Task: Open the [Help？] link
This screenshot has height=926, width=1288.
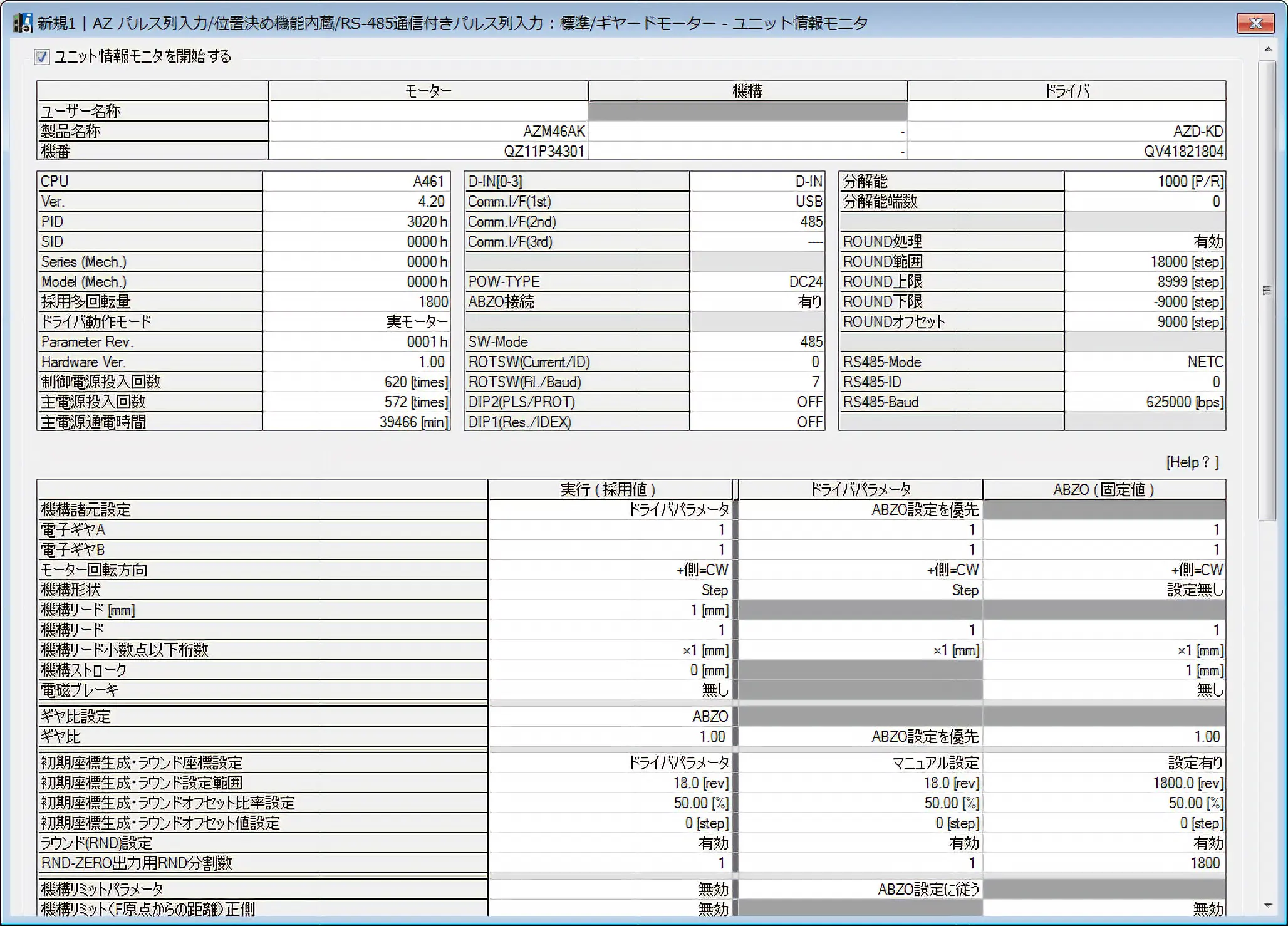Action: pos(1192,462)
